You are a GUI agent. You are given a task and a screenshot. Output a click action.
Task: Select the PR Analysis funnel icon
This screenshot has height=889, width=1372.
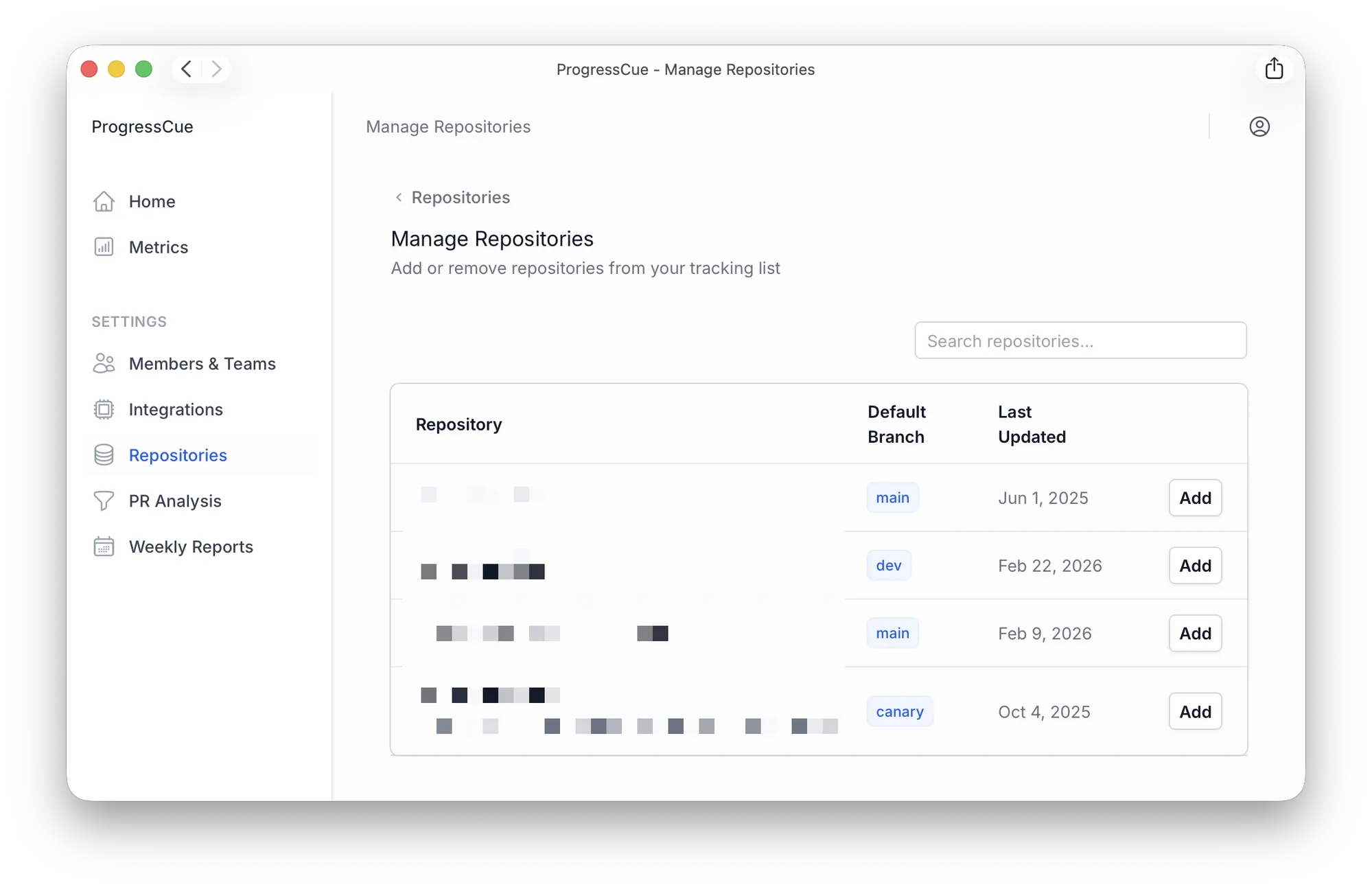pos(103,500)
